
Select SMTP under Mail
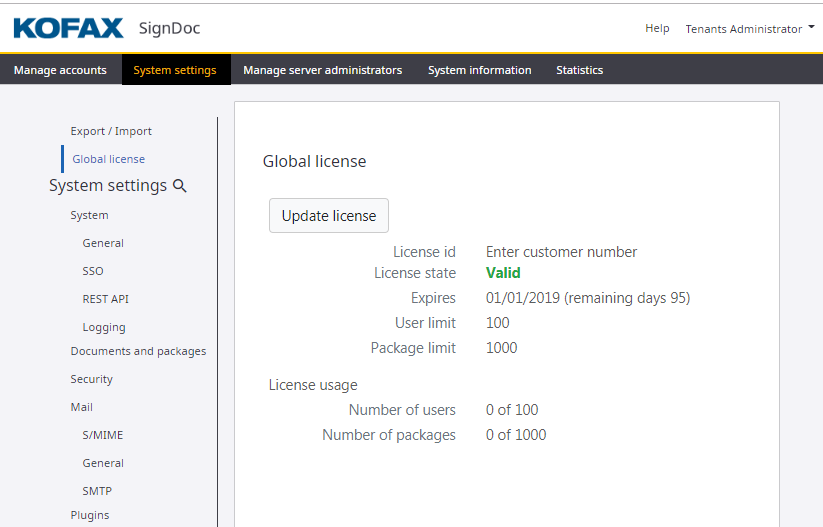[97, 491]
